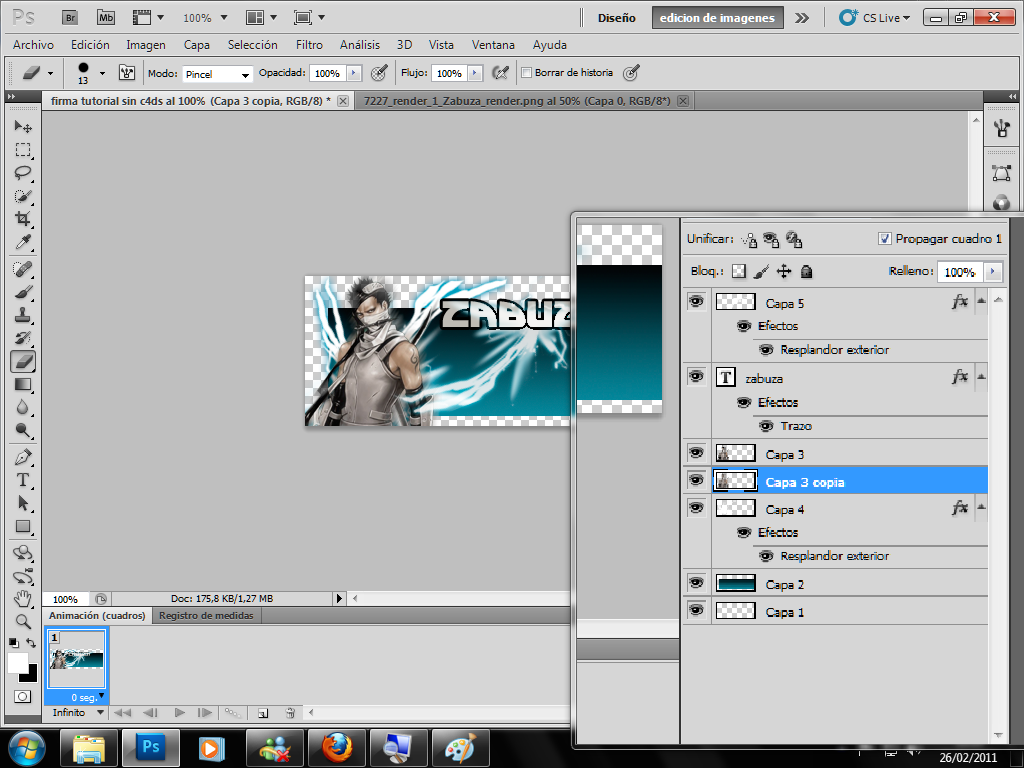The image size is (1024, 768).
Task: Select the Spot Healing Brush tool
Action: click(x=23, y=268)
